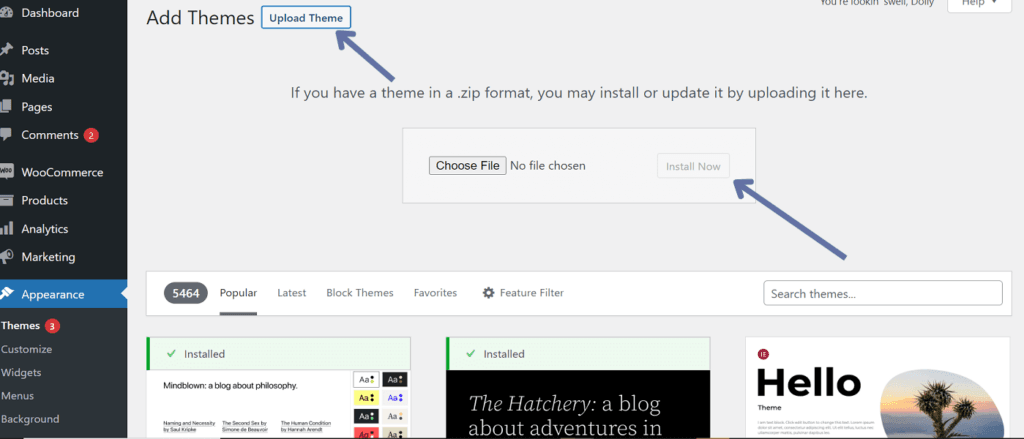This screenshot has height=439, width=1024.
Task: Click the Analytics bar chart icon
Action: [6, 229]
